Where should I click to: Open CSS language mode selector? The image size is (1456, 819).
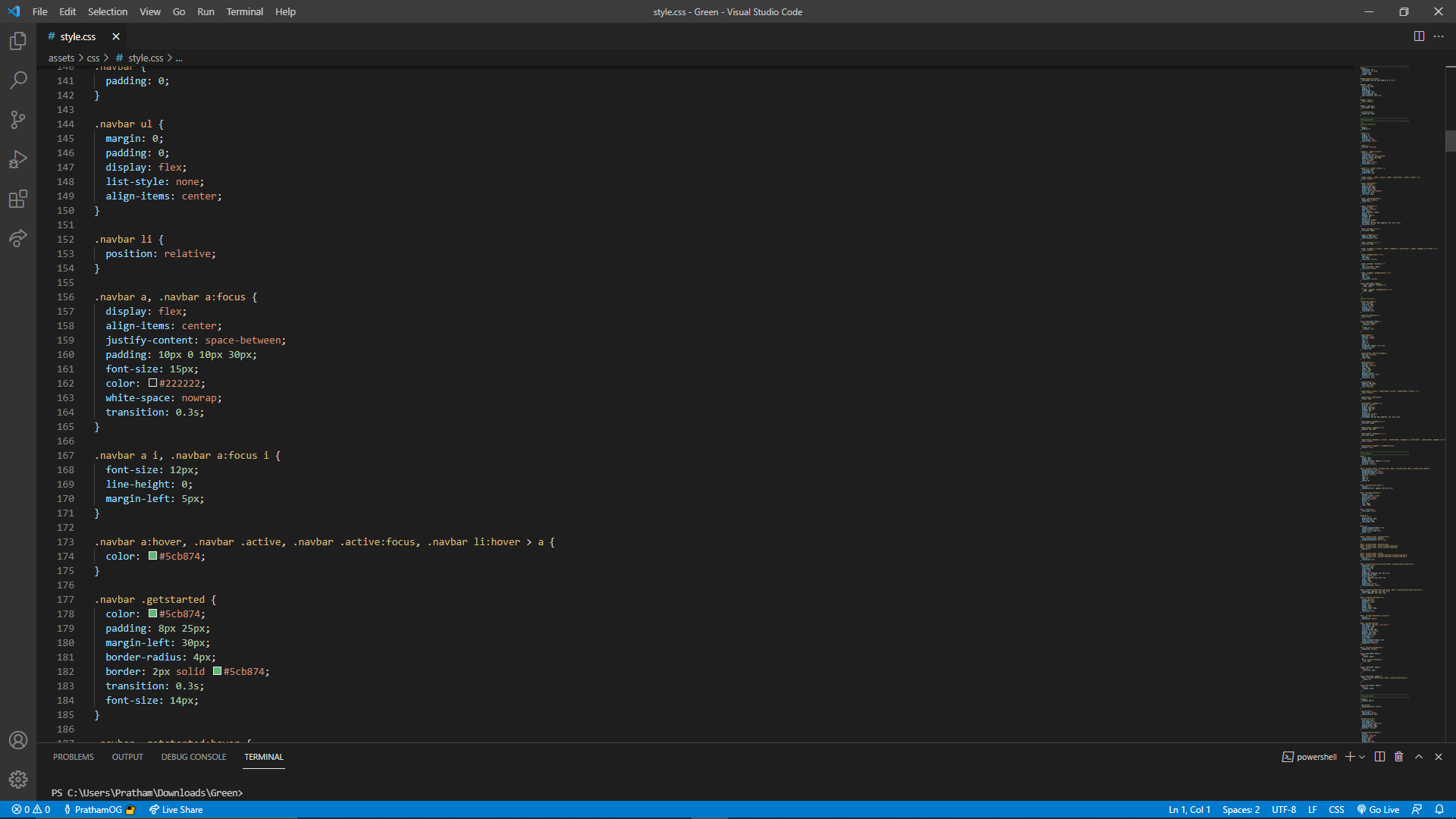1336,810
